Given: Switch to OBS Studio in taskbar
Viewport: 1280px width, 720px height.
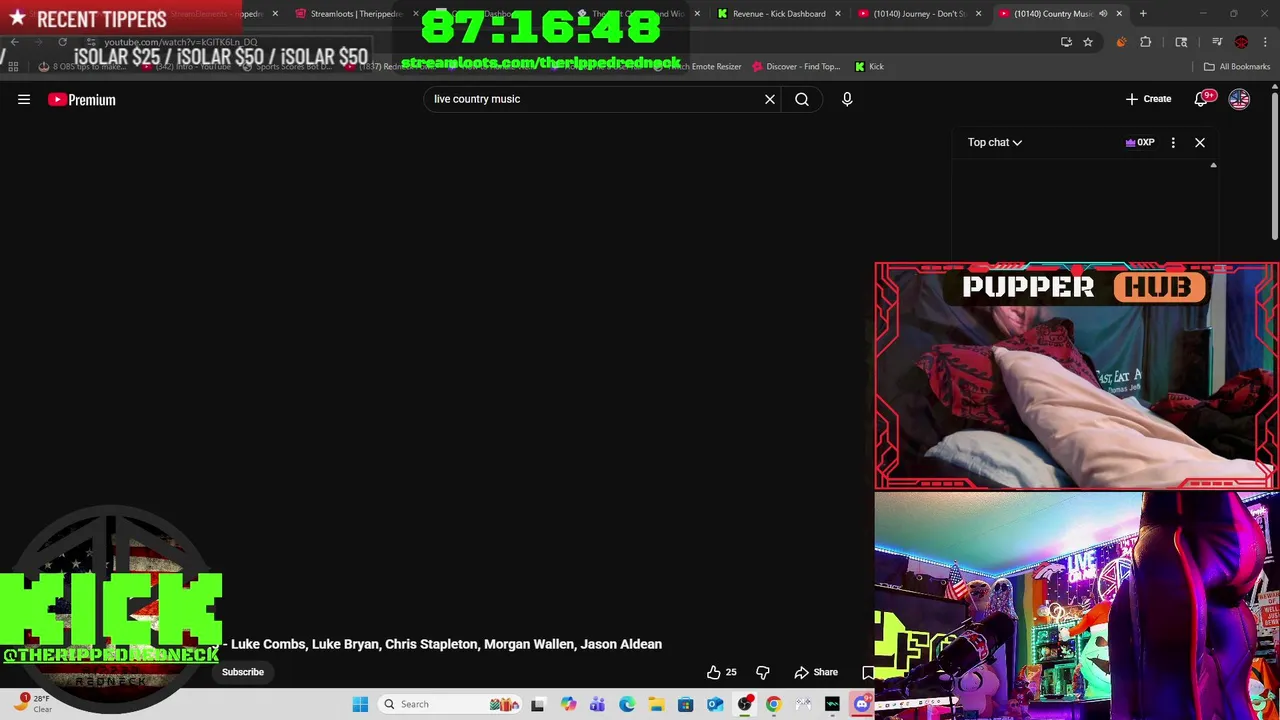Looking at the screenshot, I should [744, 704].
